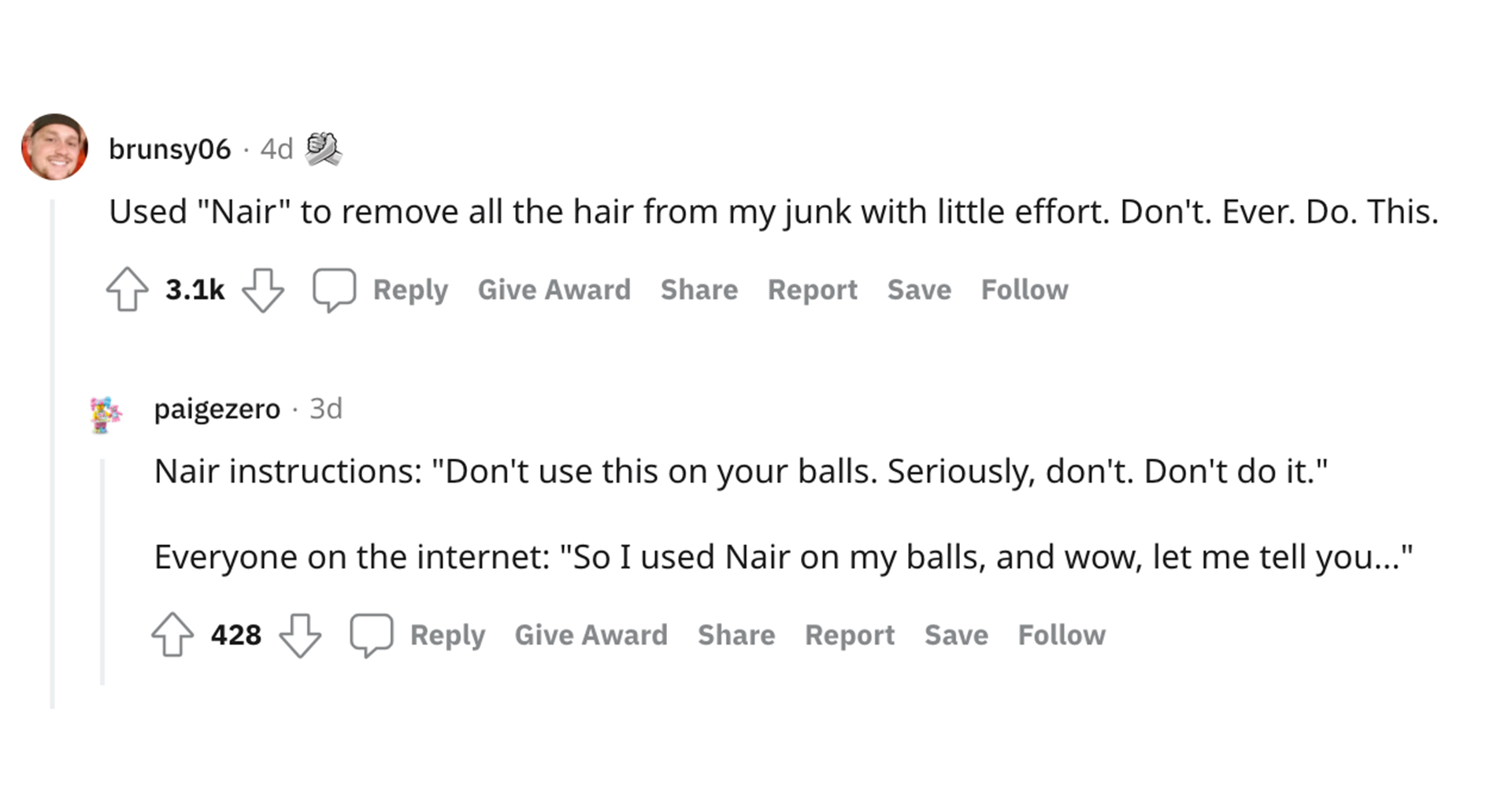The width and height of the screenshot is (1512, 794).
Task: Give Award to paigezero's reply
Action: click(x=591, y=635)
